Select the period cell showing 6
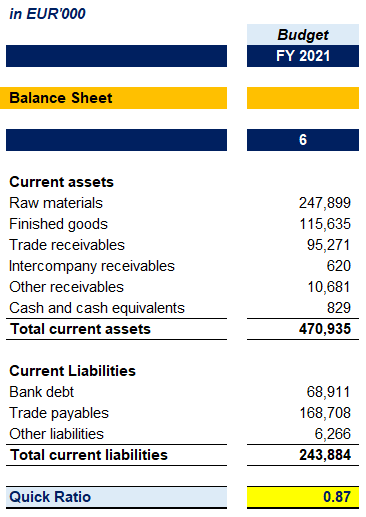This screenshot has height=517, width=366. (303, 140)
